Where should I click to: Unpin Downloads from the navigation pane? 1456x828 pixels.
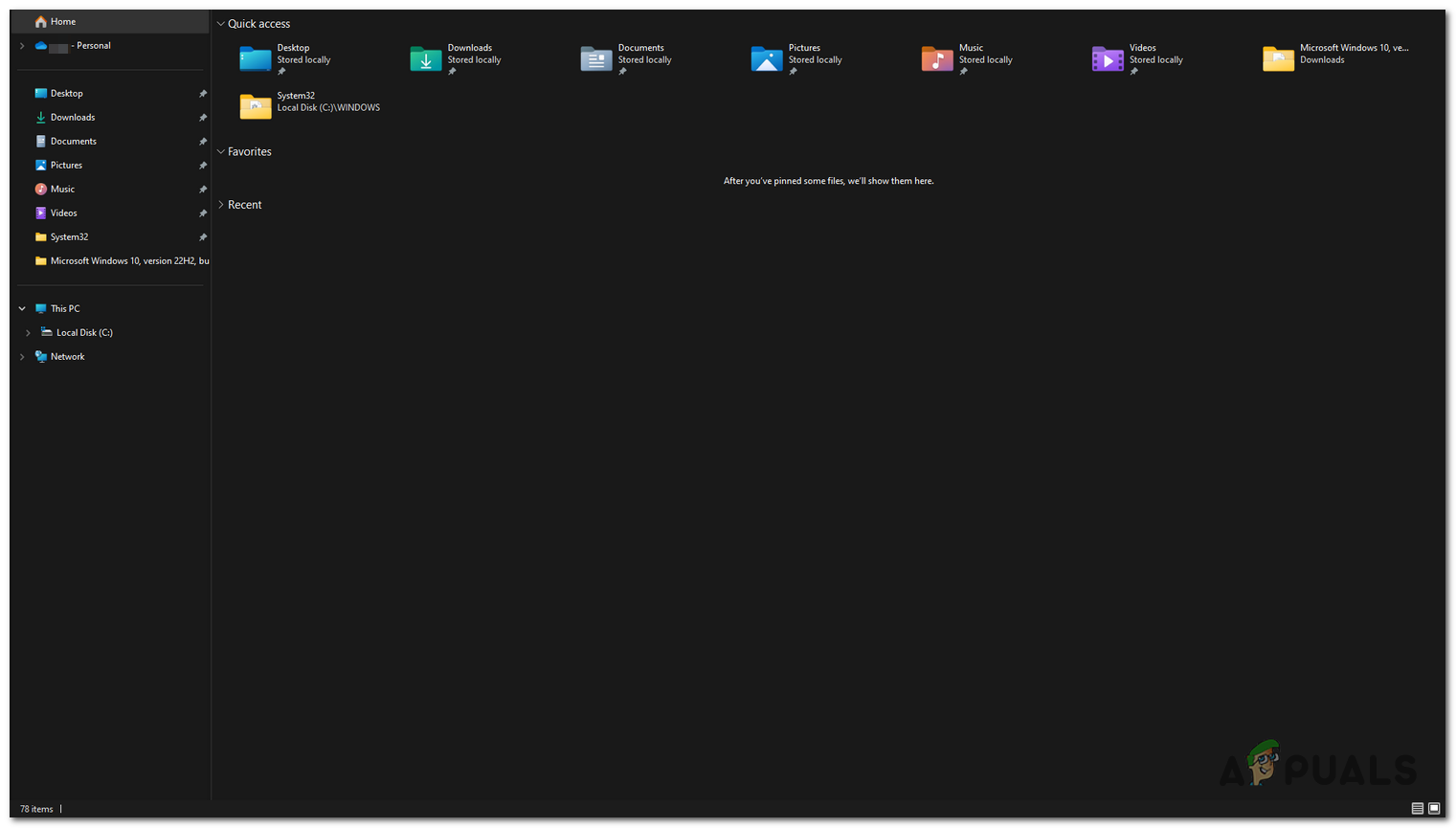pos(203,117)
